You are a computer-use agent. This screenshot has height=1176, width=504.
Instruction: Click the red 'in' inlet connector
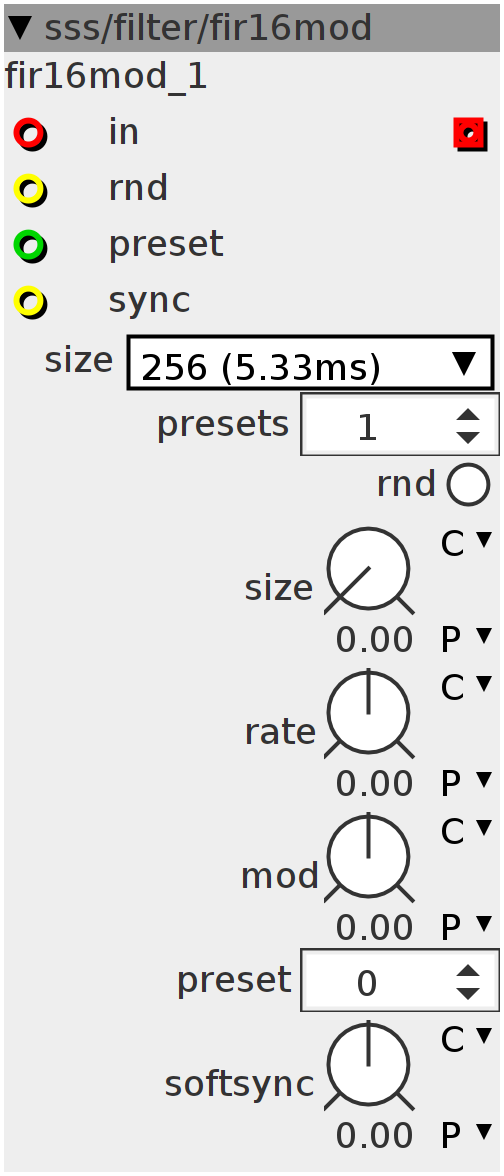pyautogui.click(x=30, y=135)
